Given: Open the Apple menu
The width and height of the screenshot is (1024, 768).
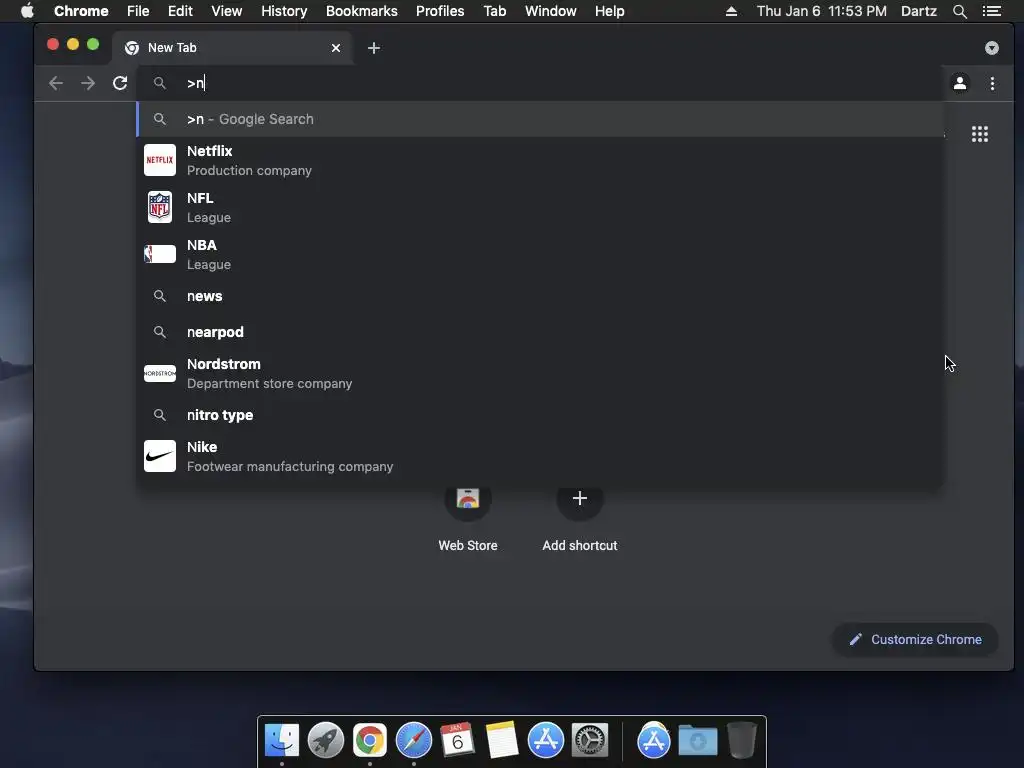Looking at the screenshot, I should [x=27, y=11].
